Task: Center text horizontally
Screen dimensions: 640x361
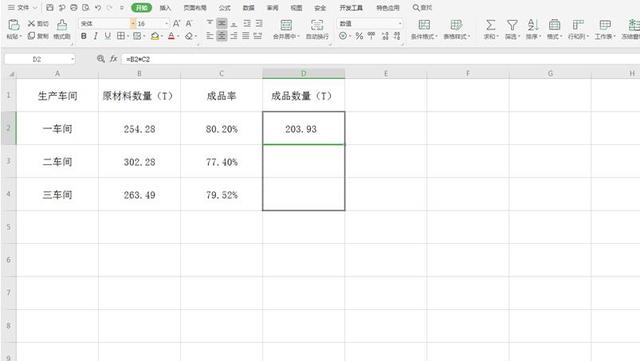Action: [x=222, y=36]
